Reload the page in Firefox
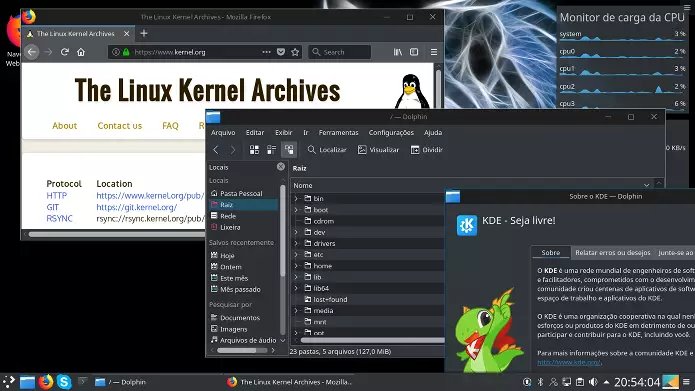This screenshot has height=391, width=695. 65,52
